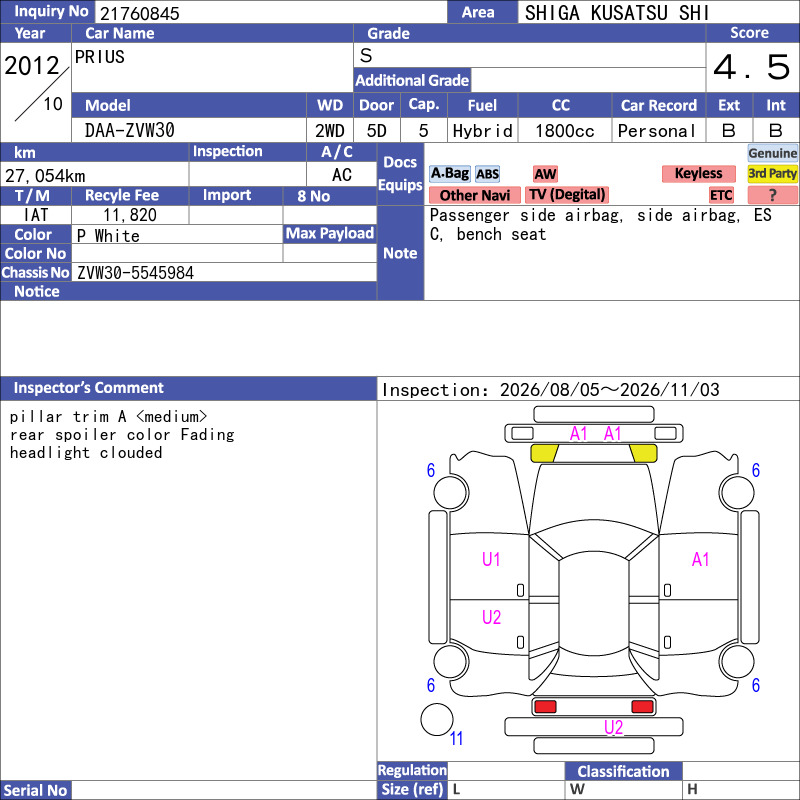Click the U1 damage mark on diagram
The width and height of the screenshot is (800, 800).
[x=491, y=560]
